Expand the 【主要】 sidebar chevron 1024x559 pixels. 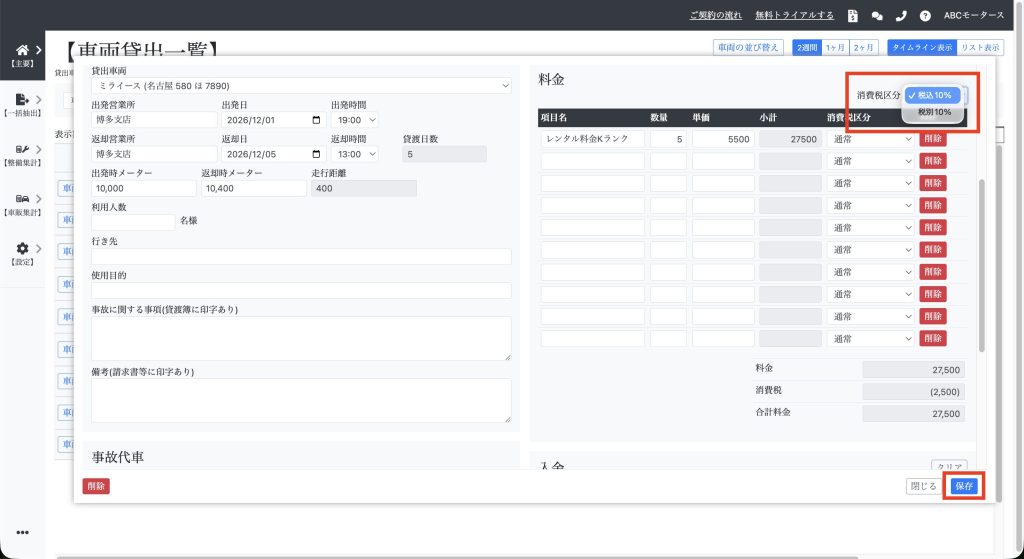[x=39, y=50]
